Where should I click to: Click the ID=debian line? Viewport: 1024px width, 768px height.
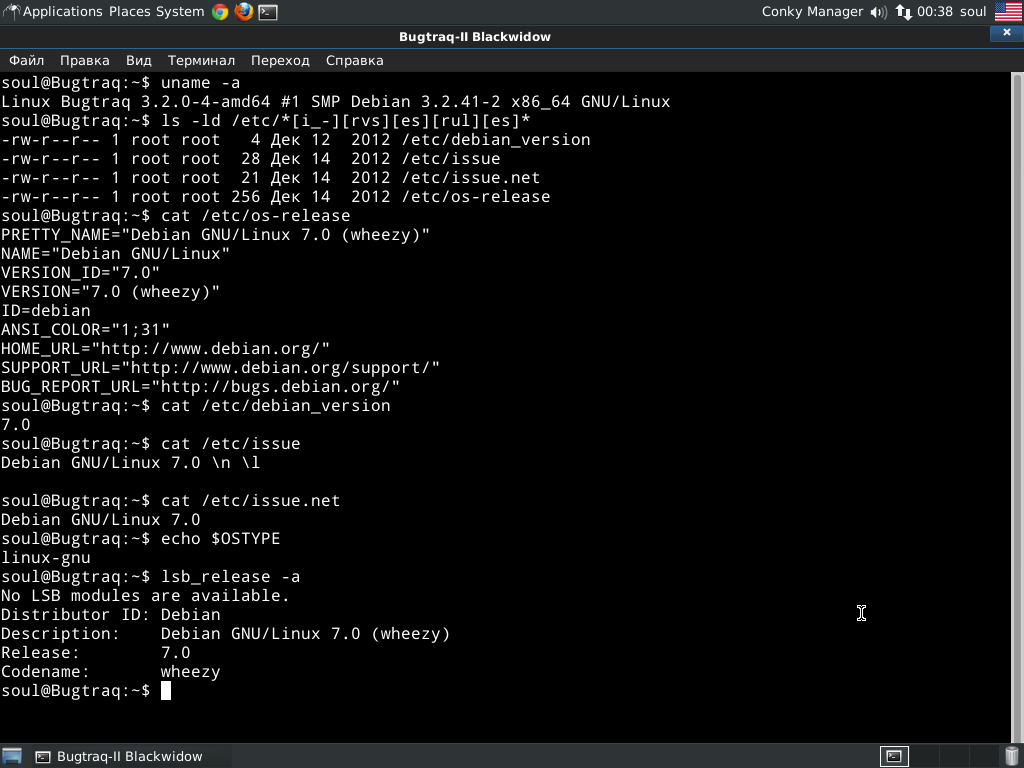(46, 311)
